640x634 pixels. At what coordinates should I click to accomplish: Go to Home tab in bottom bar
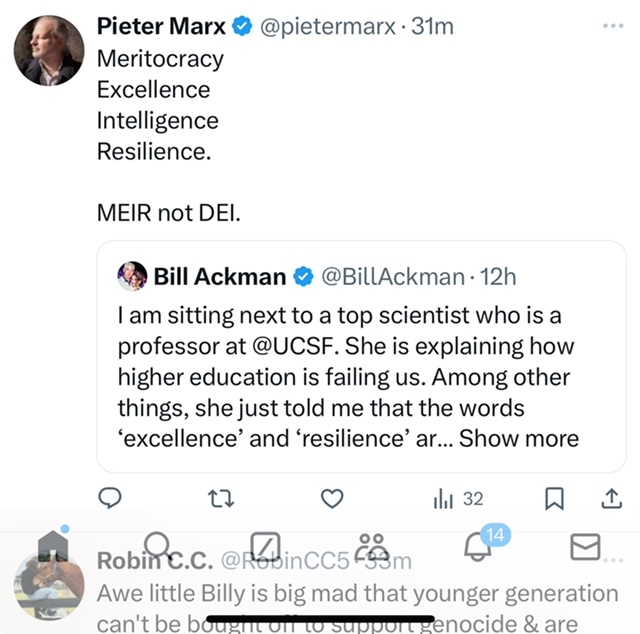tap(53, 546)
